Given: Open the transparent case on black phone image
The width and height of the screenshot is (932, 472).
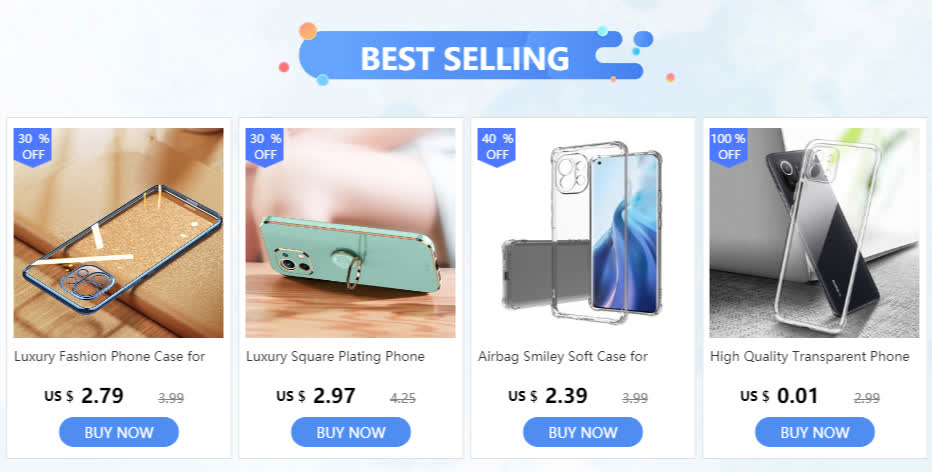Looking at the screenshot, I should click(x=814, y=233).
